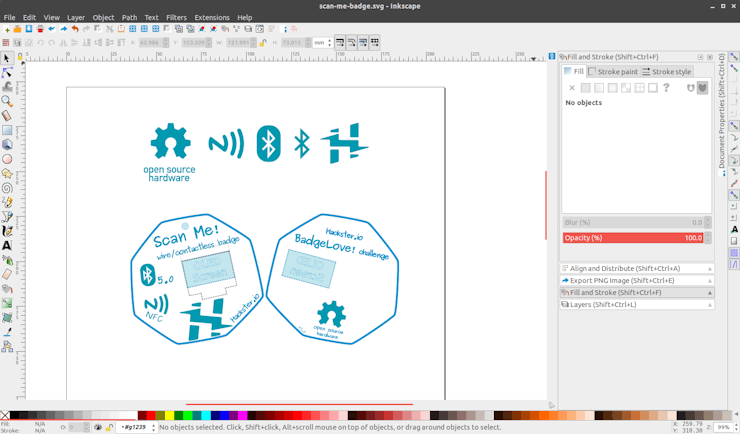The image size is (740, 434).
Task: Toggle the width/height lock icon
Action: coord(263,43)
